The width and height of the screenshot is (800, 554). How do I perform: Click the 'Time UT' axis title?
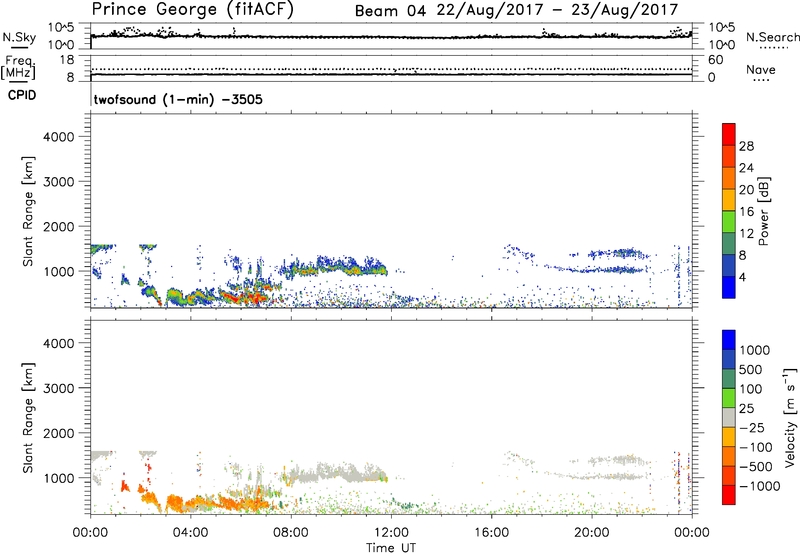[x=391, y=548]
